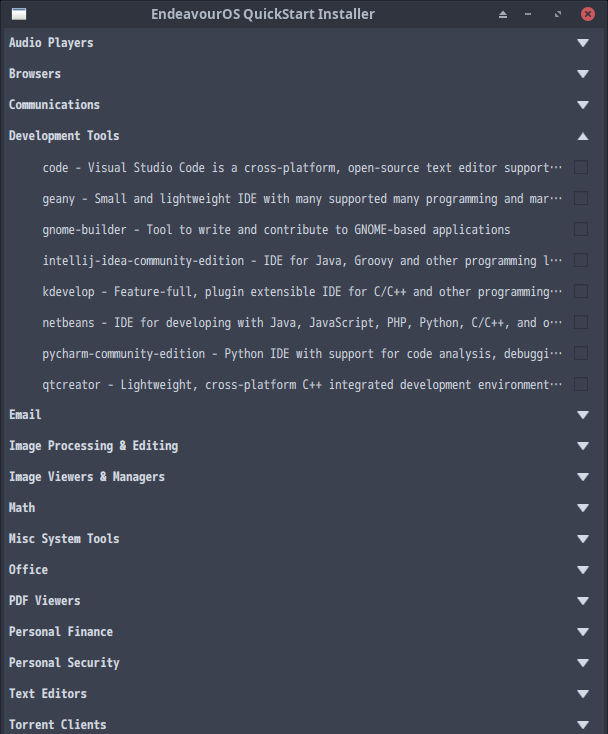Viewport: 608px width, 734px height.
Task: Expand the Communications category arrow
Action: pos(583,105)
